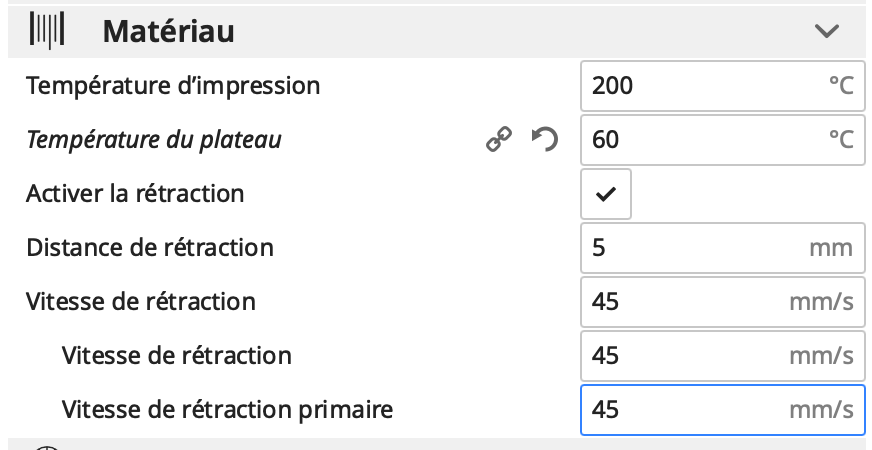Click the Activer la rétraction setting label
Screen dimensions: 872x450
[x=135, y=194]
